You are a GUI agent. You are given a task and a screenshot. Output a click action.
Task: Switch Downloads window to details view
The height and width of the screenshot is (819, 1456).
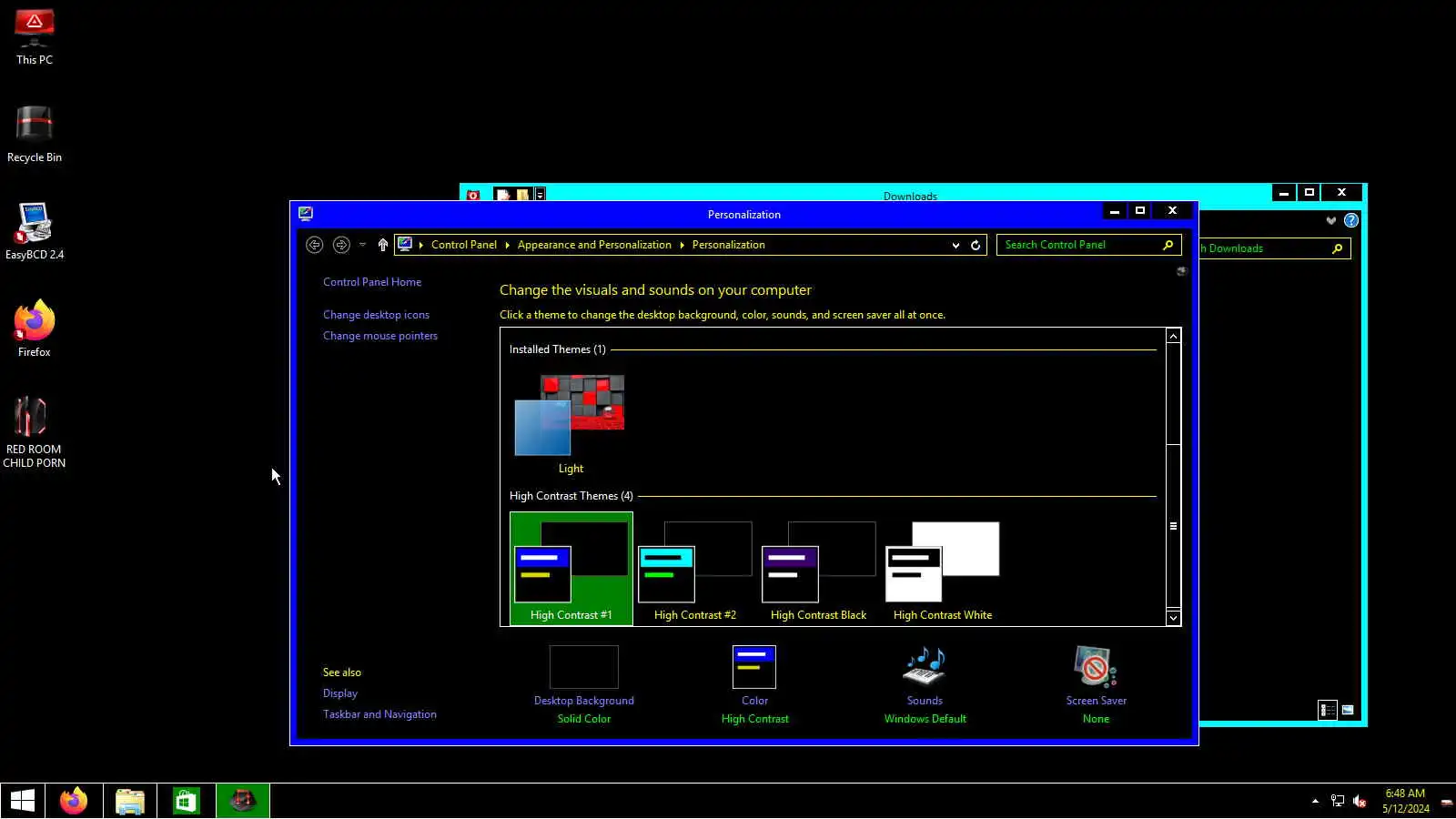pyautogui.click(x=1328, y=710)
